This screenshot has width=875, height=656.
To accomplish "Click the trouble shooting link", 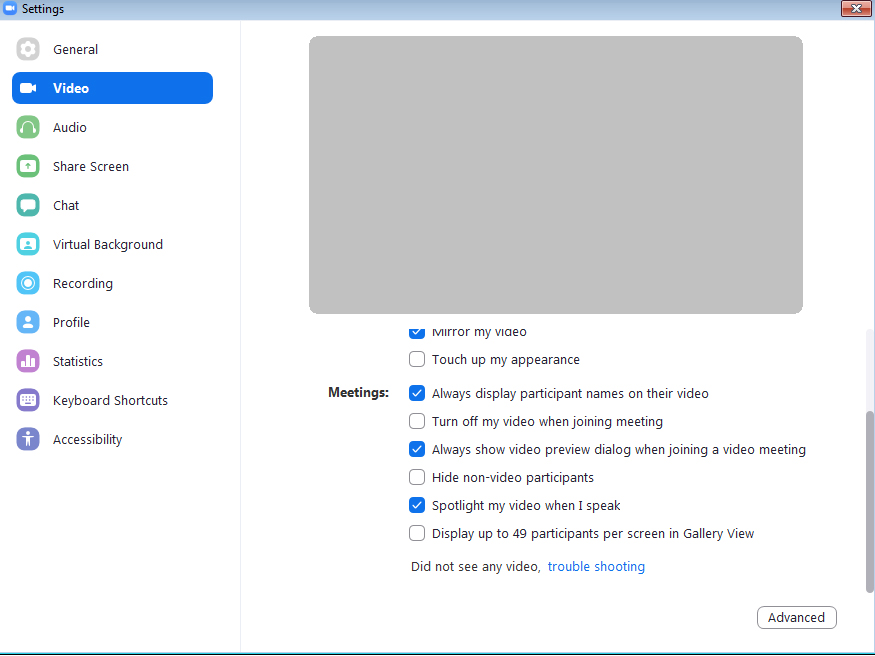I will tap(596, 567).
